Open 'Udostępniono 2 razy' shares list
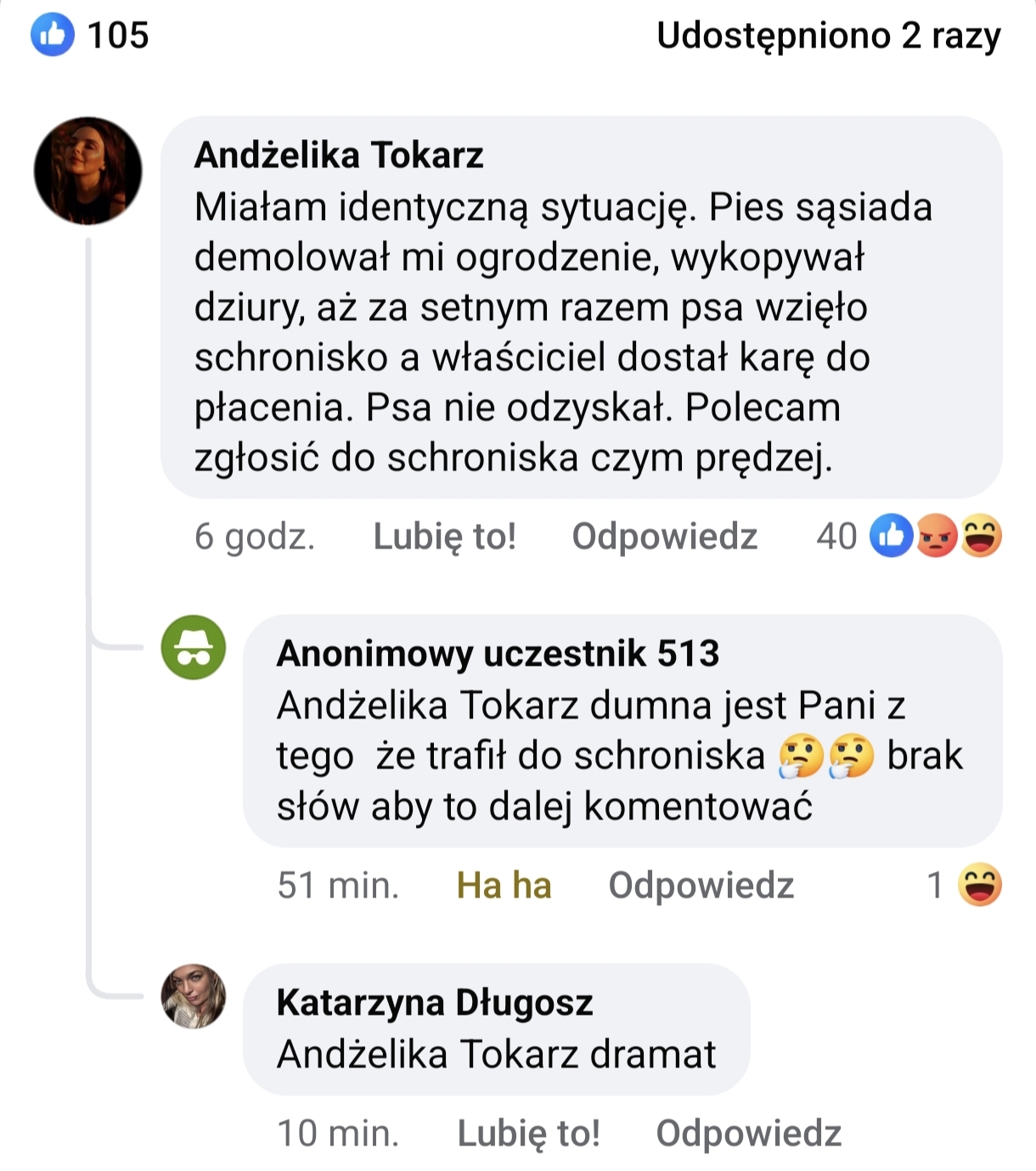Image resolution: width=1036 pixels, height=1171 pixels. [829, 36]
